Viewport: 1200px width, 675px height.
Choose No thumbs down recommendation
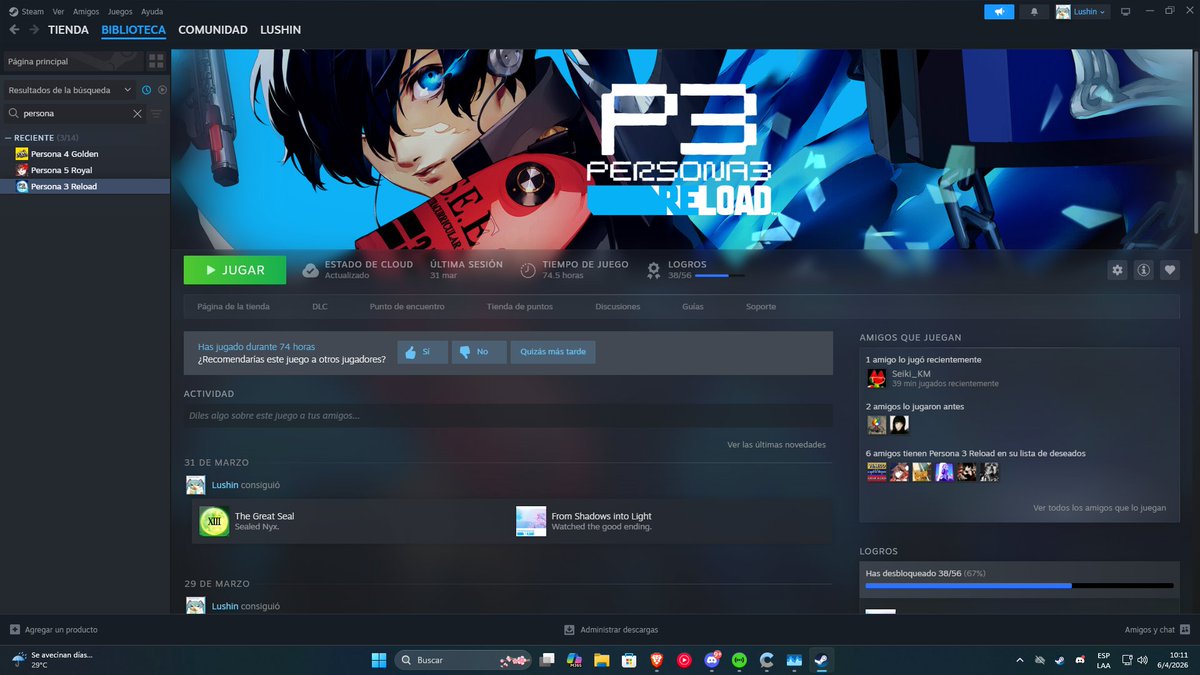click(x=479, y=352)
